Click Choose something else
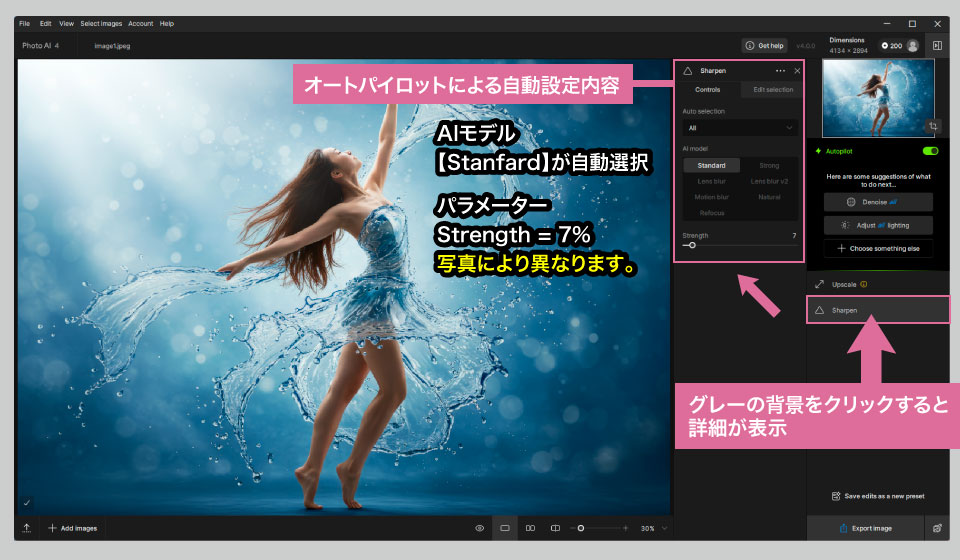The width and height of the screenshot is (960, 560). coord(878,248)
